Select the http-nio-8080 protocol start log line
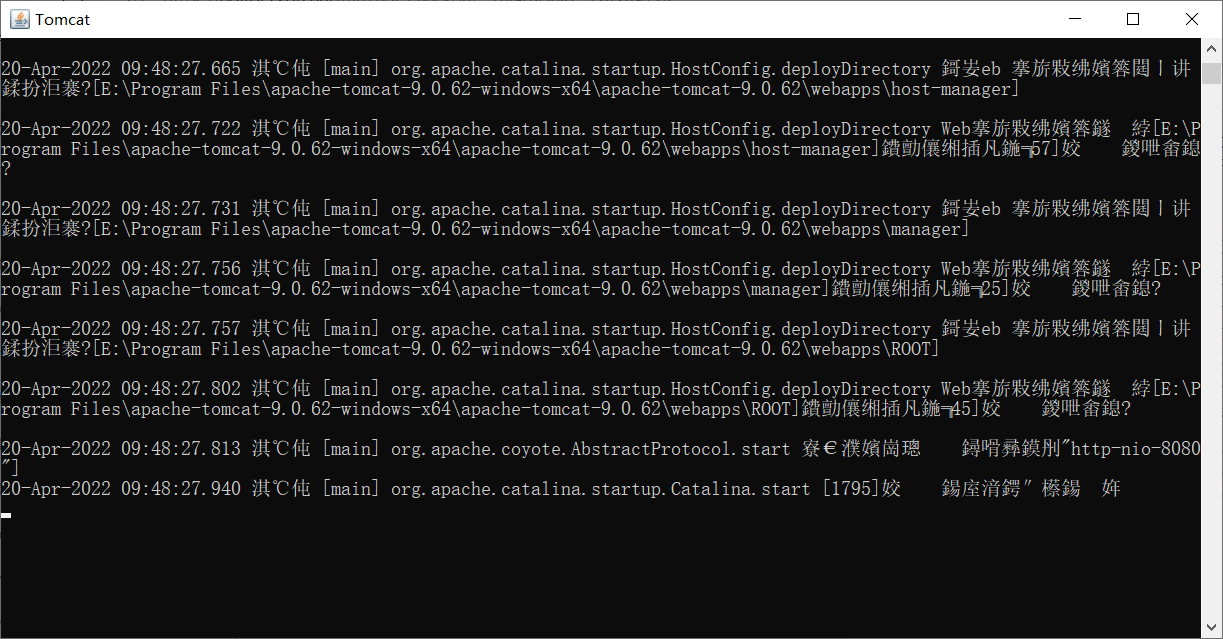 (x=600, y=449)
